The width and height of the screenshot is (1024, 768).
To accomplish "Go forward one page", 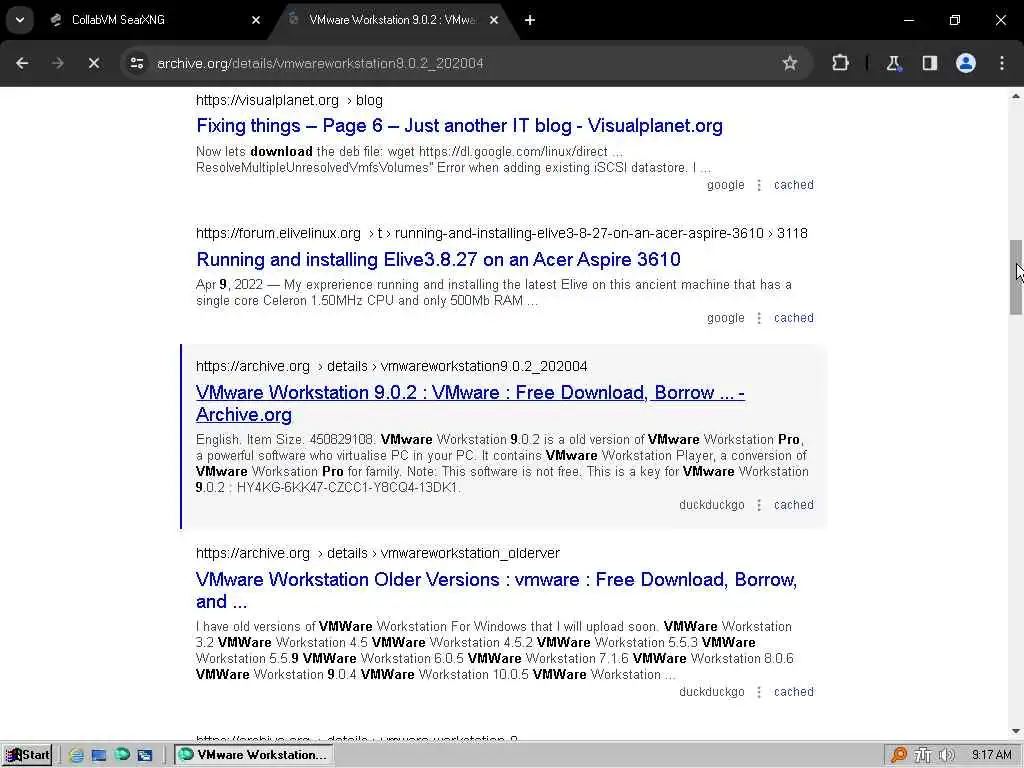I will click(57, 63).
